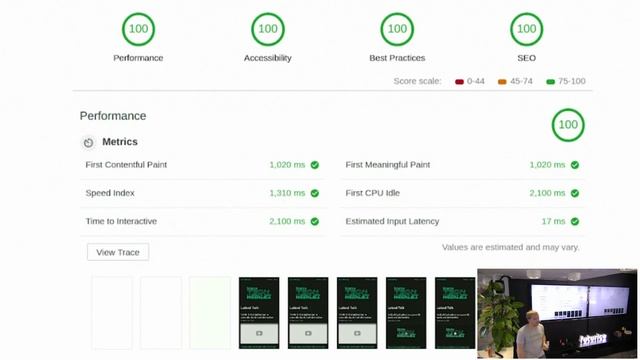Expand the First Contentful Paint metric row

[203, 165]
